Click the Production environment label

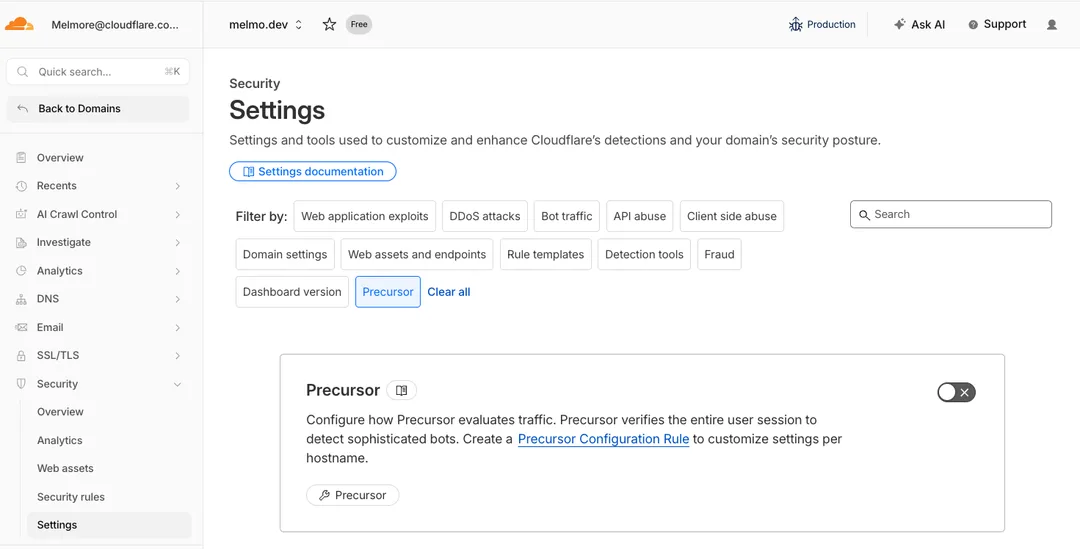[831, 25]
